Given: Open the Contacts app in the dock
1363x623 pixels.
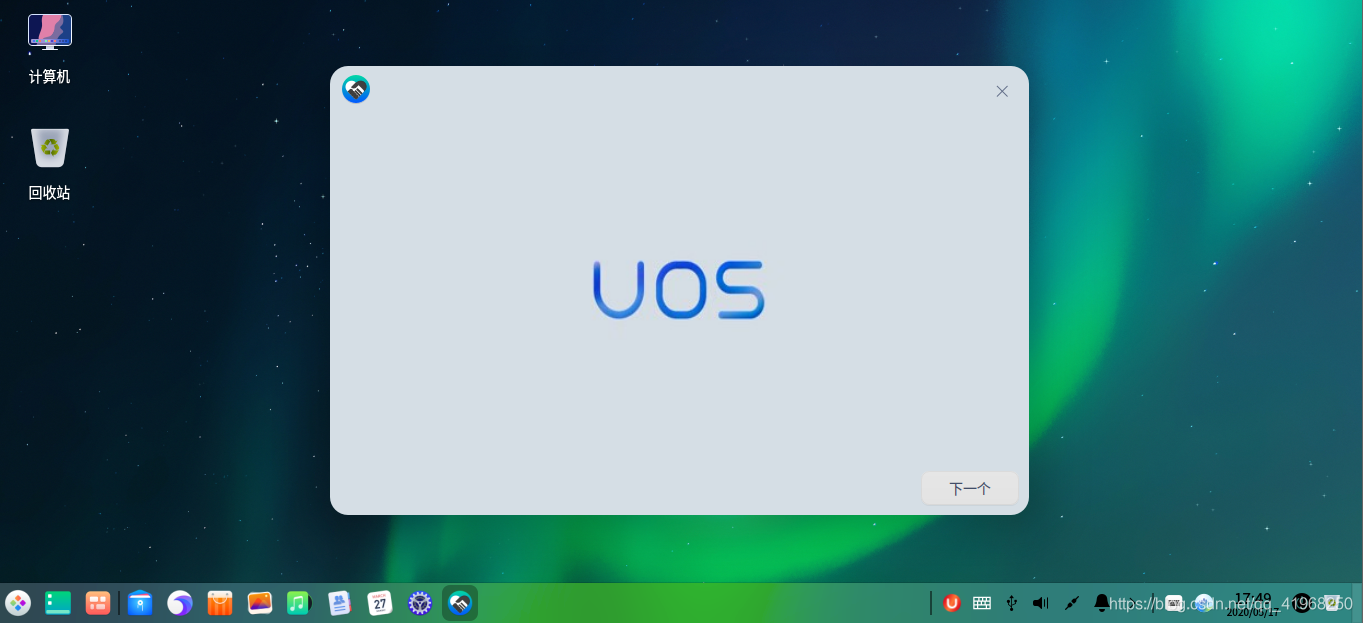Looking at the screenshot, I should coord(340,603).
